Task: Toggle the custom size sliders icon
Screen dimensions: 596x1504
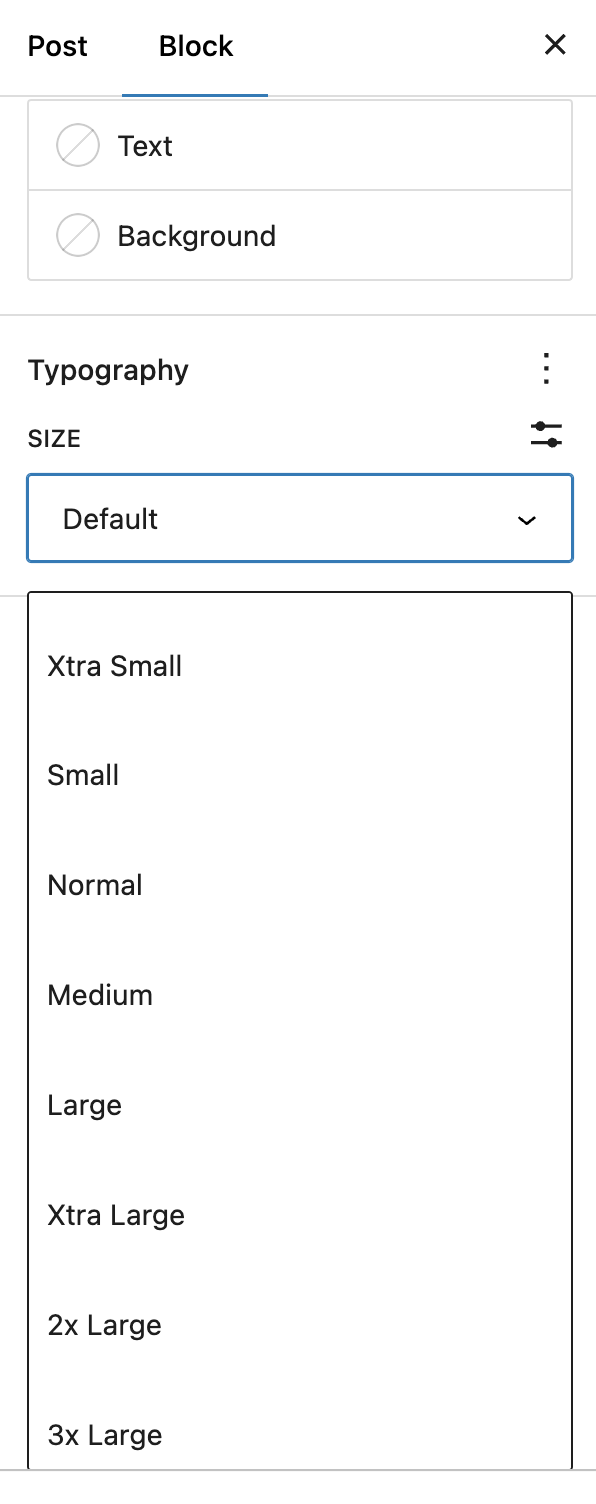Action: (x=546, y=435)
